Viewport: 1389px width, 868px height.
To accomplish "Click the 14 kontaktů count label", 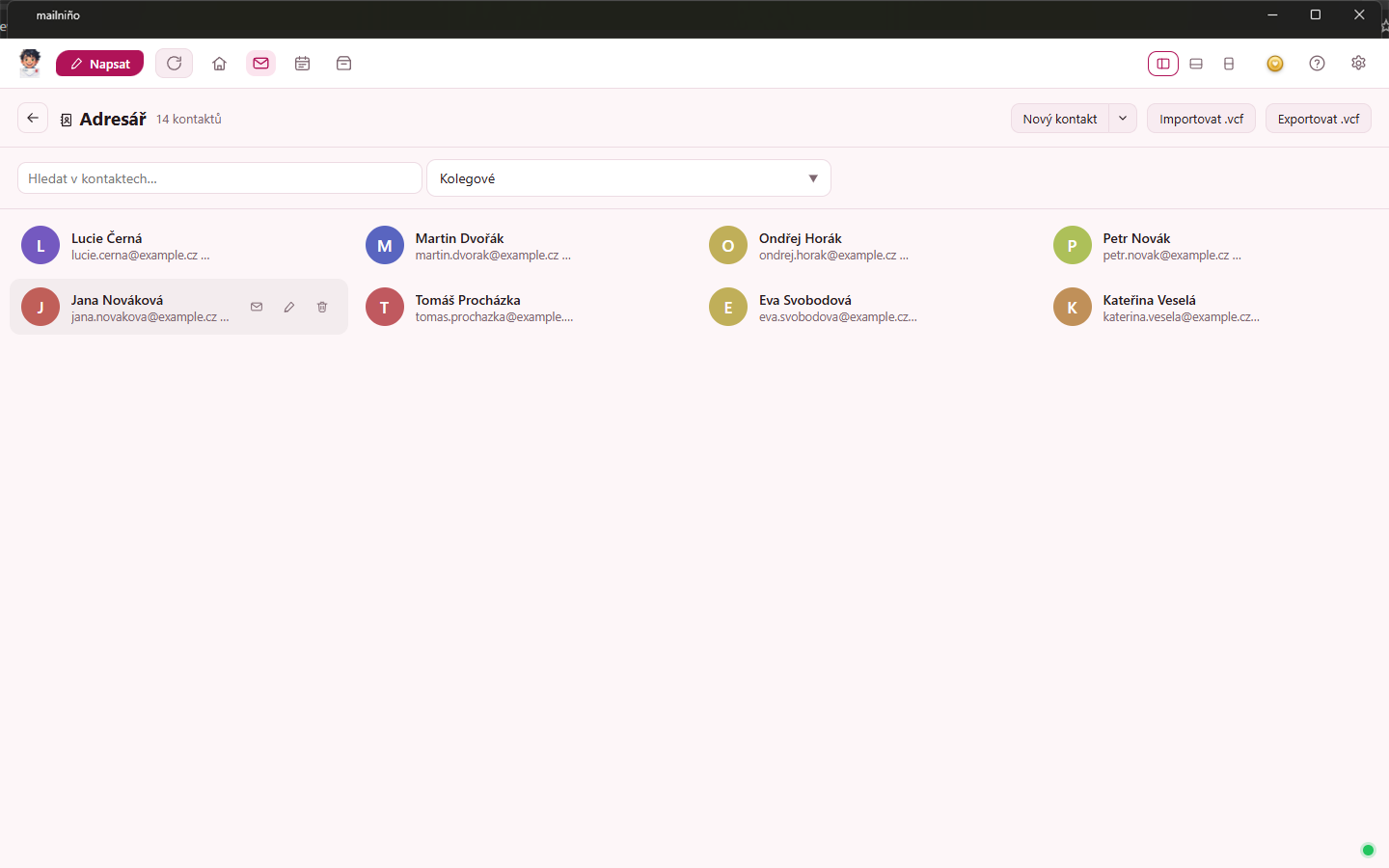I will (189, 119).
